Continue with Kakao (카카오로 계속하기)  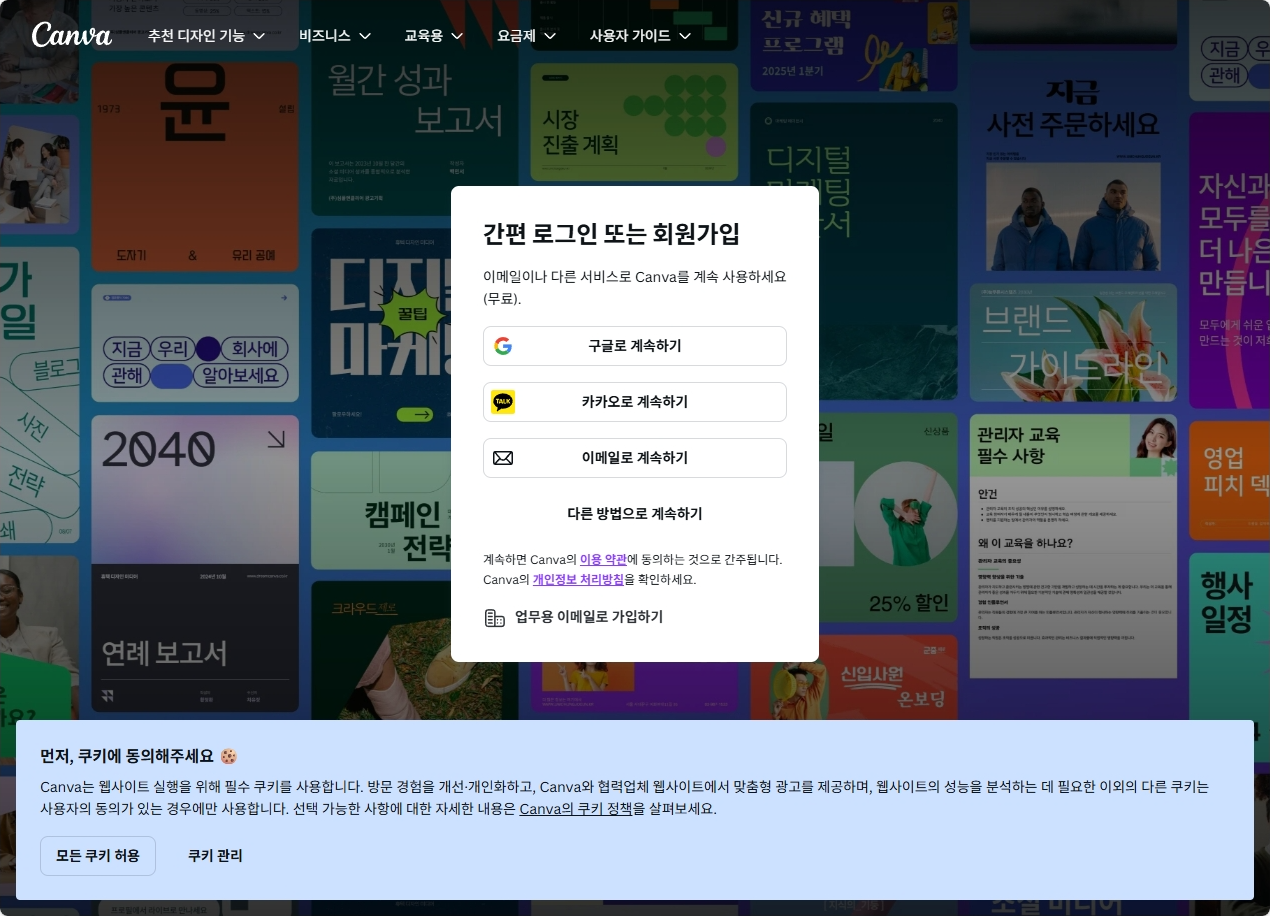pyautogui.click(x=635, y=402)
